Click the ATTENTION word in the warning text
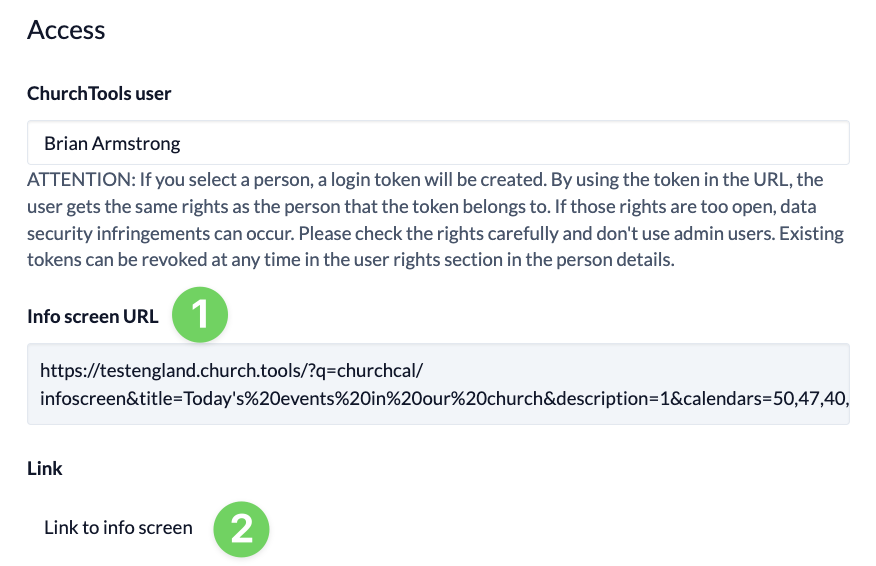876x566 pixels. click(81, 179)
